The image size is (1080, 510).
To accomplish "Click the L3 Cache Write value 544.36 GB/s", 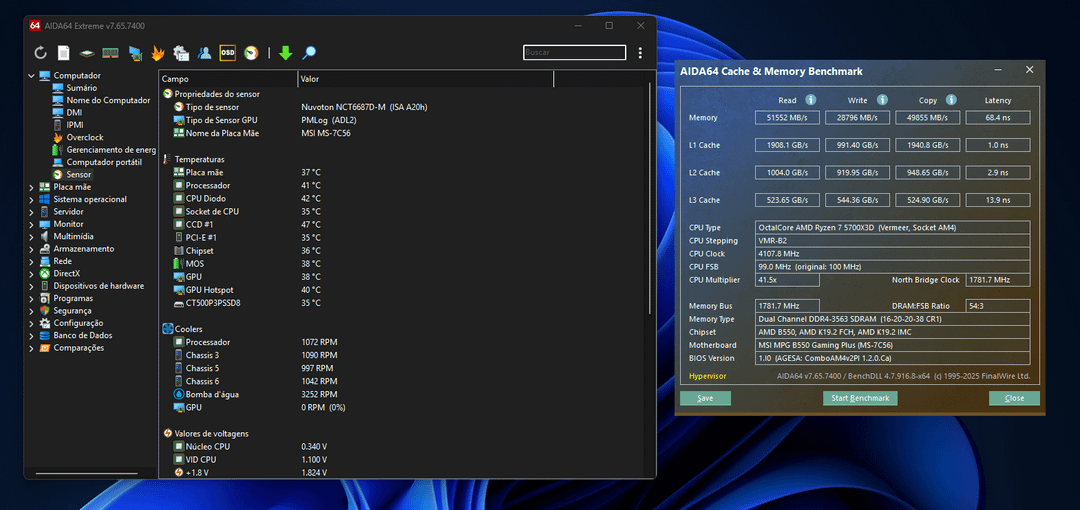I will pos(858,200).
